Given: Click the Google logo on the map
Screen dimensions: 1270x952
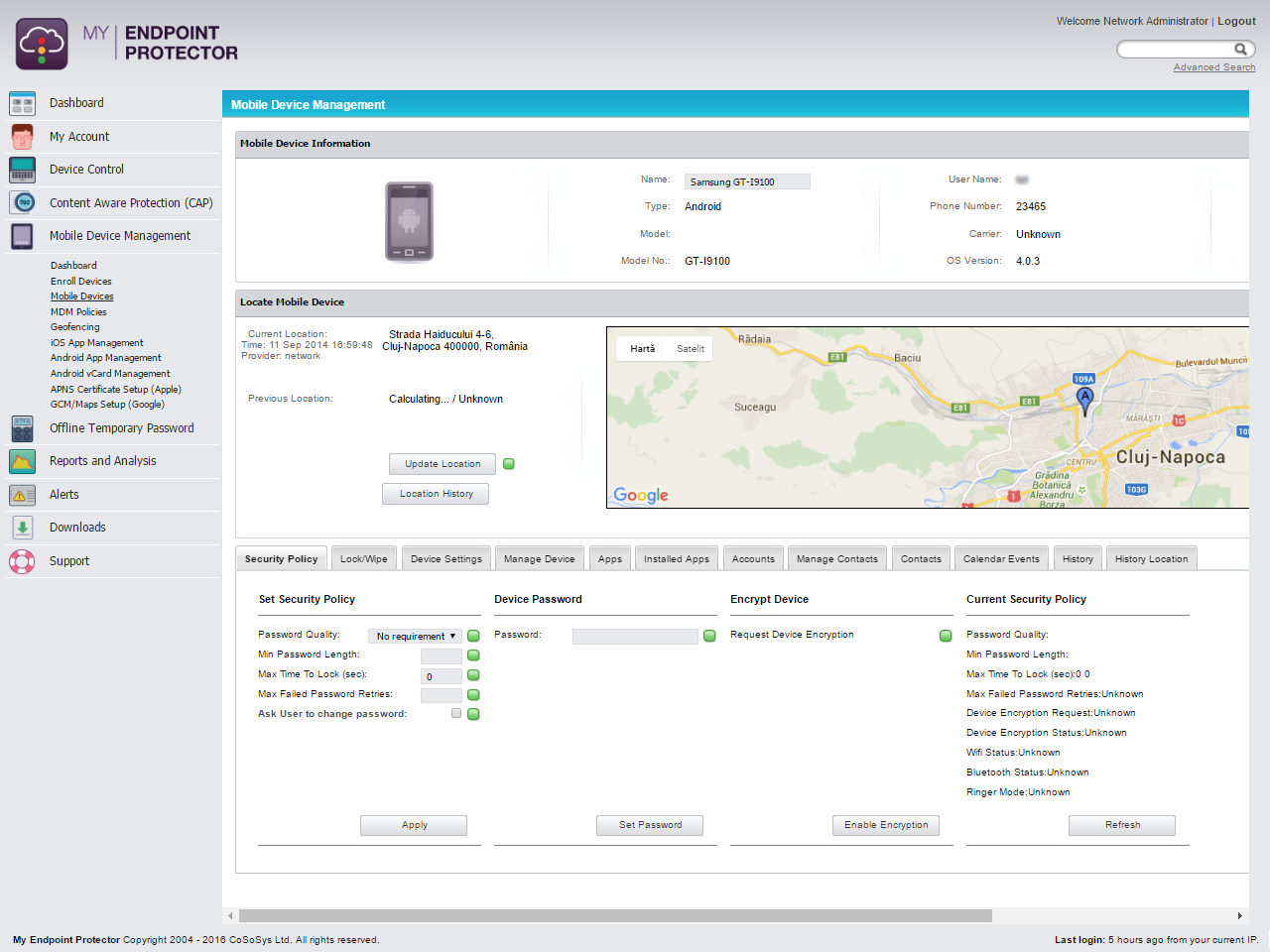Looking at the screenshot, I should click(x=641, y=495).
